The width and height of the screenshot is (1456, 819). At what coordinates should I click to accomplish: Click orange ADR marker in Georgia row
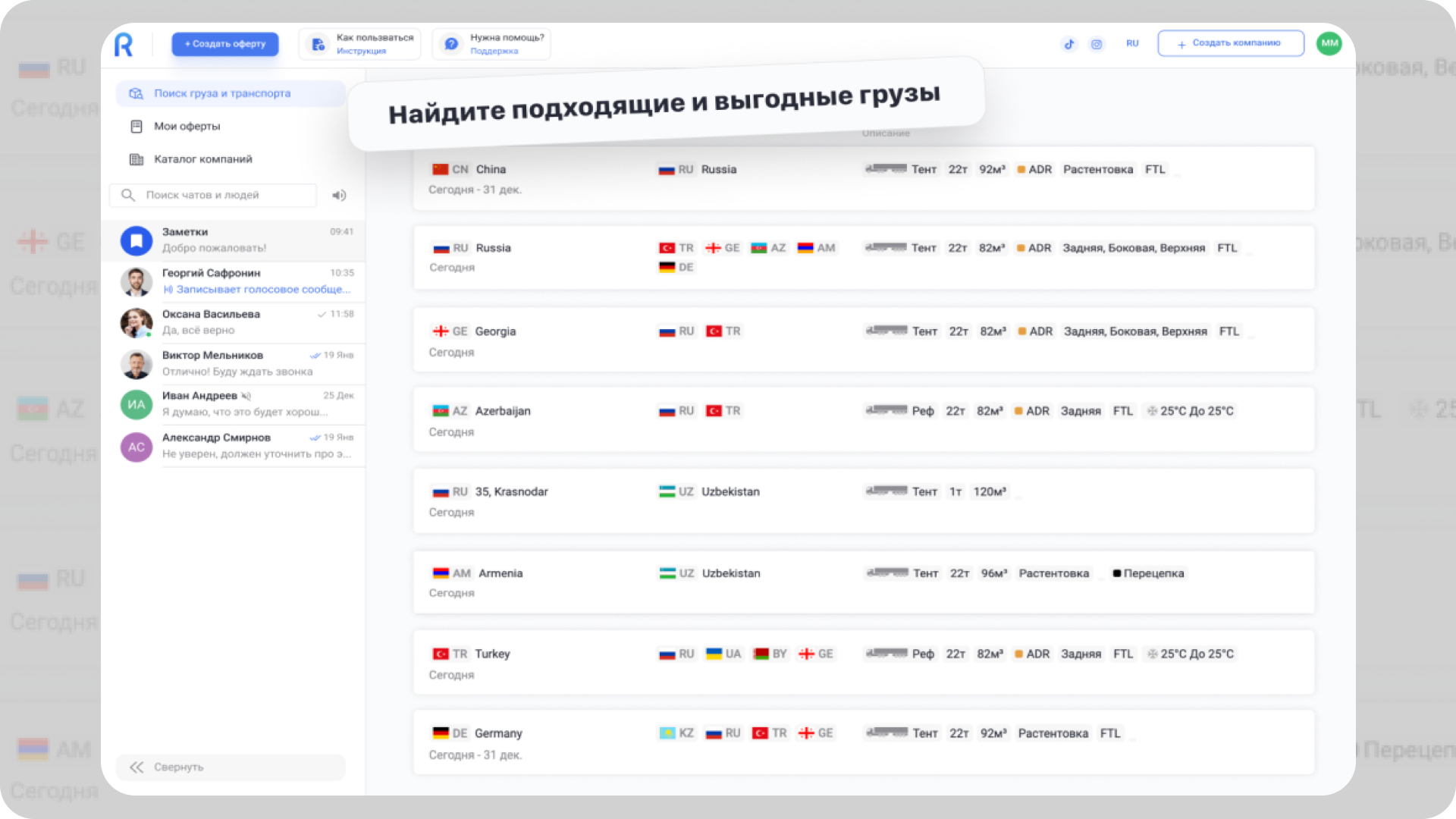pyautogui.click(x=1022, y=331)
